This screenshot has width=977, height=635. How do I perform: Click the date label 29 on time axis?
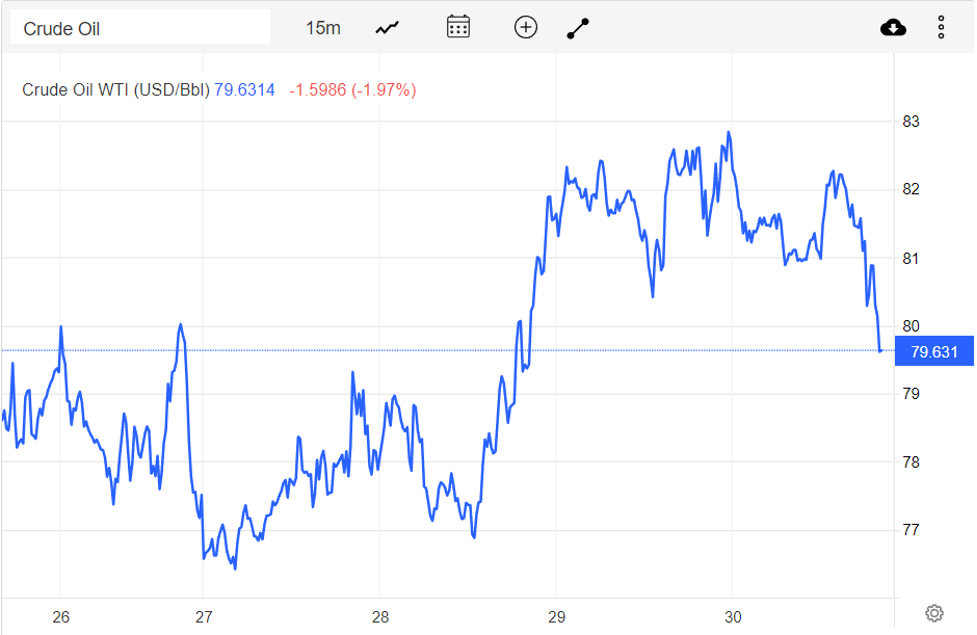click(x=557, y=616)
